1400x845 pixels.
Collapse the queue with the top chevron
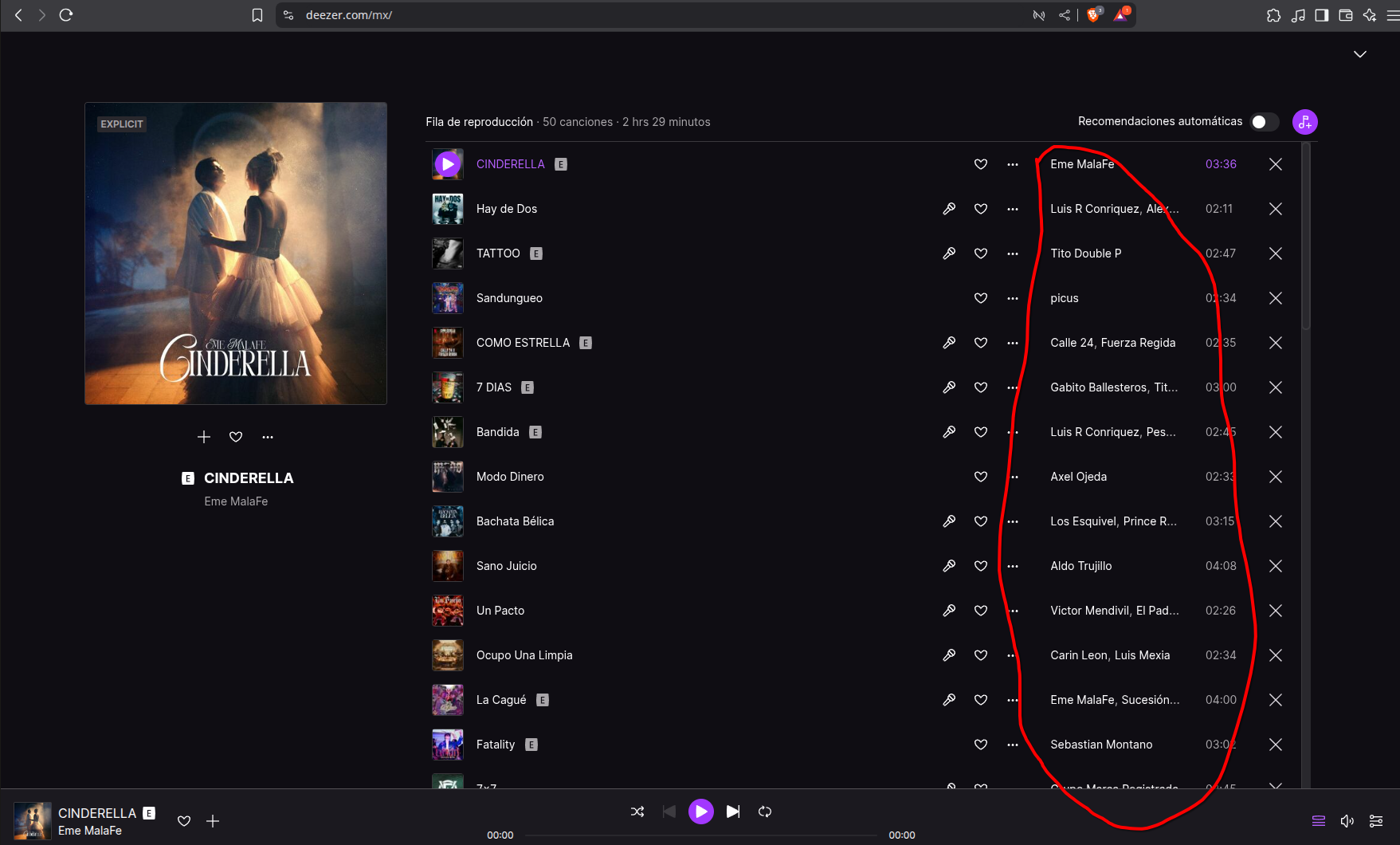tap(1360, 54)
